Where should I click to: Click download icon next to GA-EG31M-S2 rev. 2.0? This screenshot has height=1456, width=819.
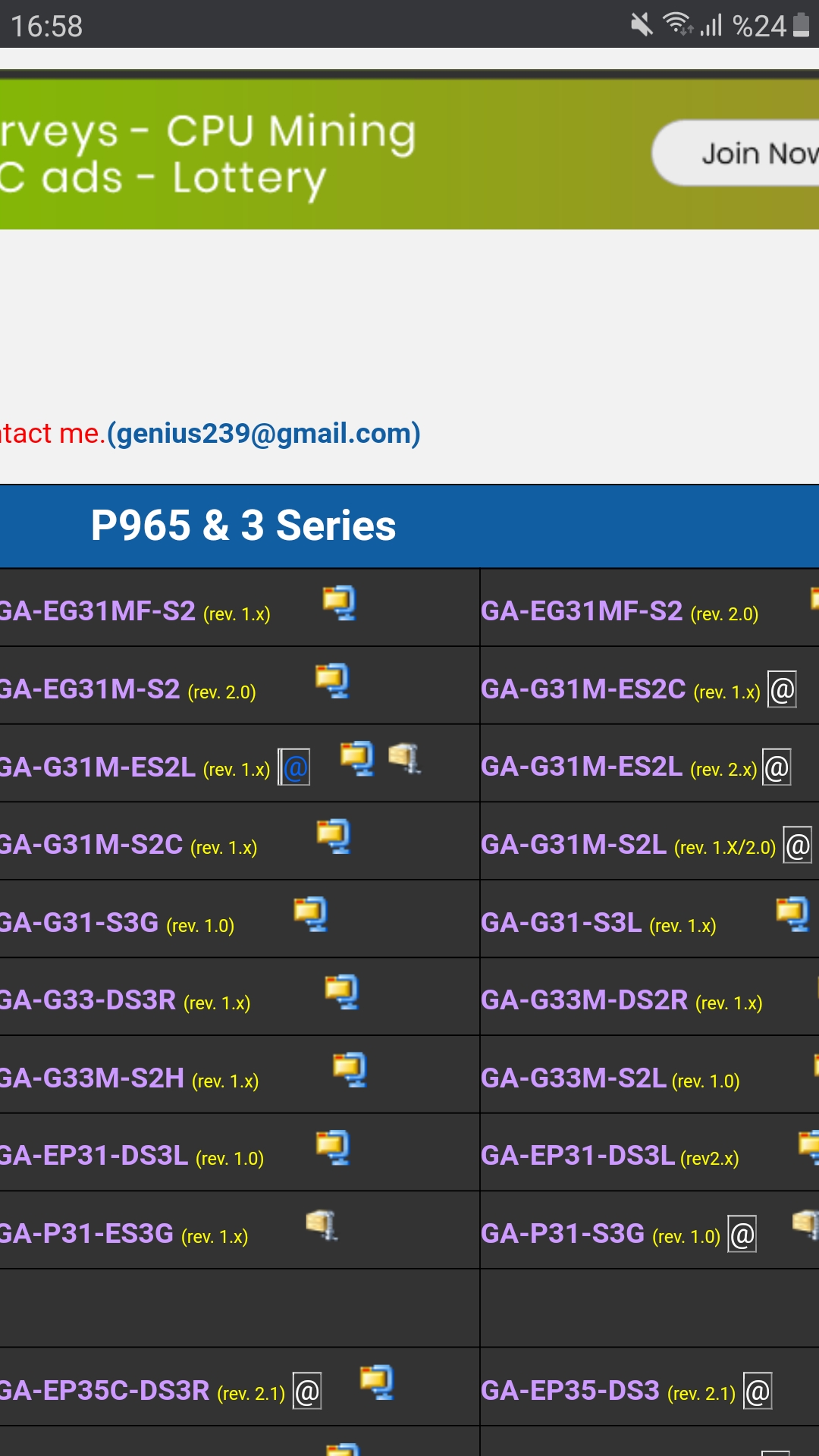(x=332, y=680)
